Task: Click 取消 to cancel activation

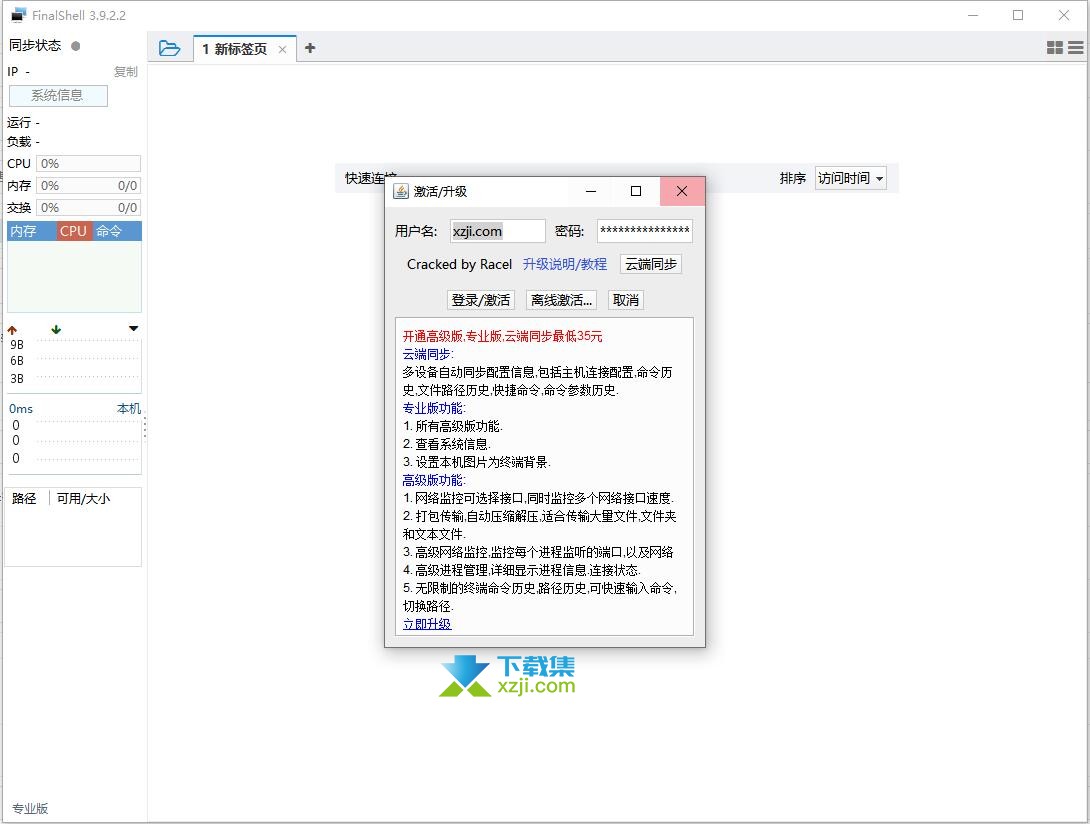Action: tap(626, 300)
